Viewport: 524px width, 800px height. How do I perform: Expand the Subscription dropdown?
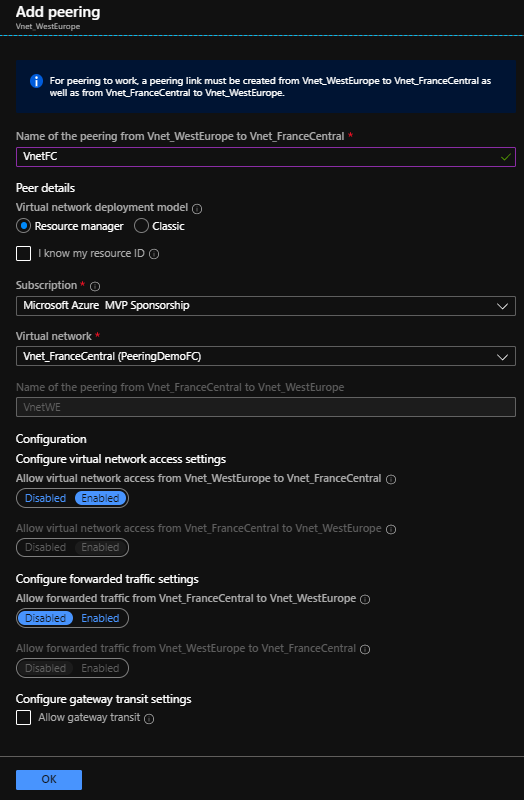pos(266,306)
